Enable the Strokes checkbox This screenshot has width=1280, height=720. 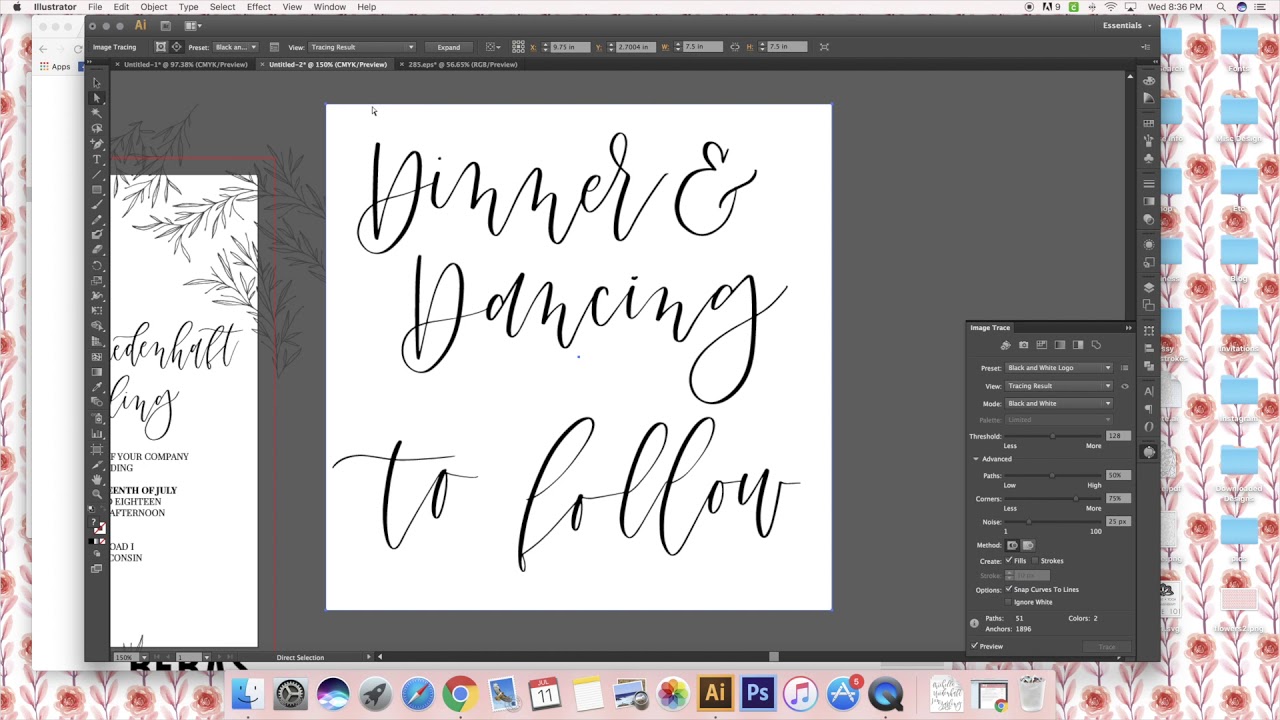tap(1035, 561)
